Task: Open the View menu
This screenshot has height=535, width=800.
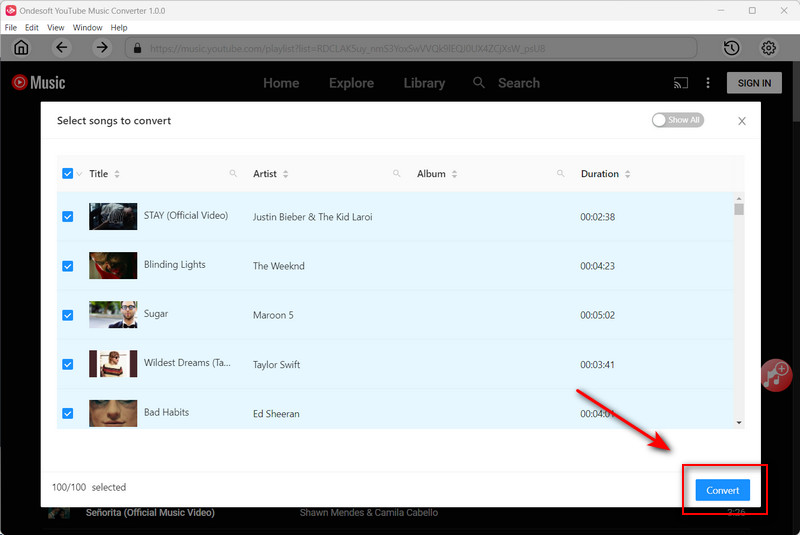Action: pos(56,28)
